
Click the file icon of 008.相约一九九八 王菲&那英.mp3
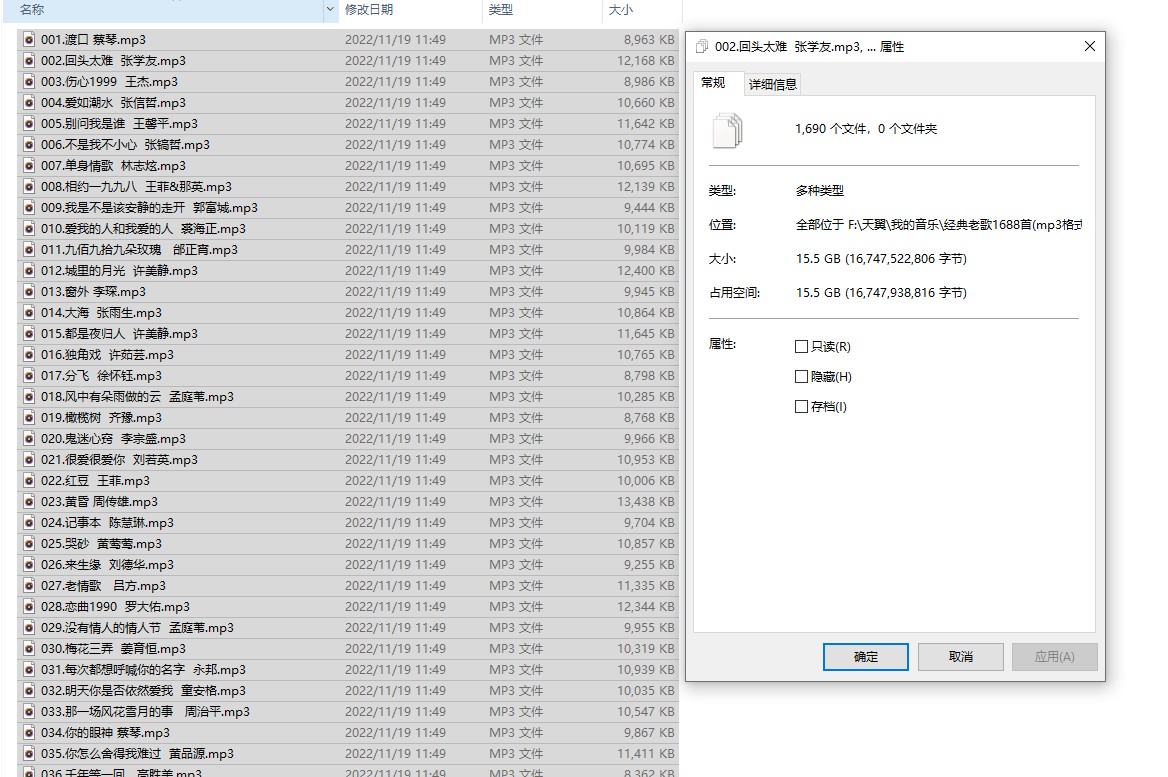29,186
